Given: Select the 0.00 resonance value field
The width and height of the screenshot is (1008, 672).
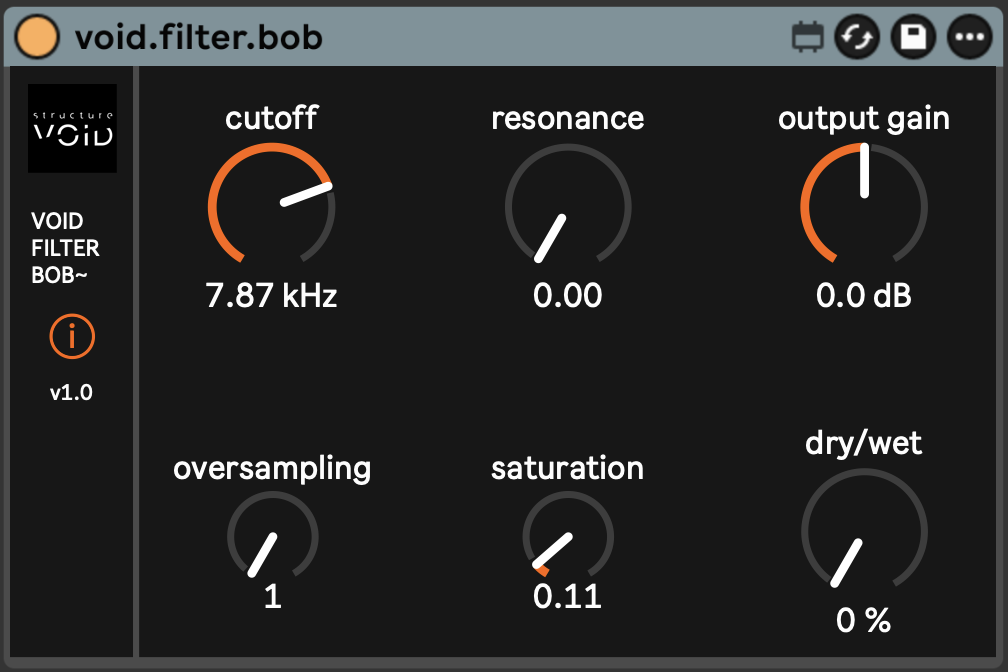Looking at the screenshot, I should click(568, 296).
